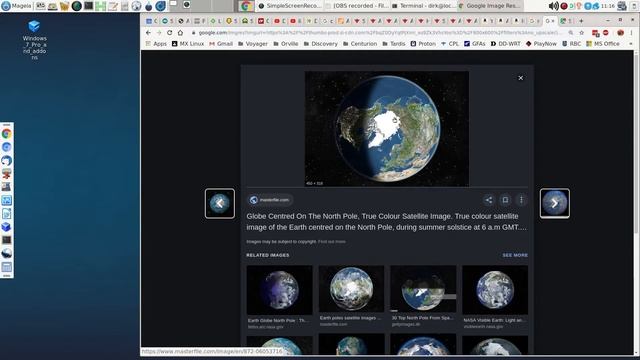Expand the Voyager bookmarks folder
640x360 pixels.
pos(253,44)
